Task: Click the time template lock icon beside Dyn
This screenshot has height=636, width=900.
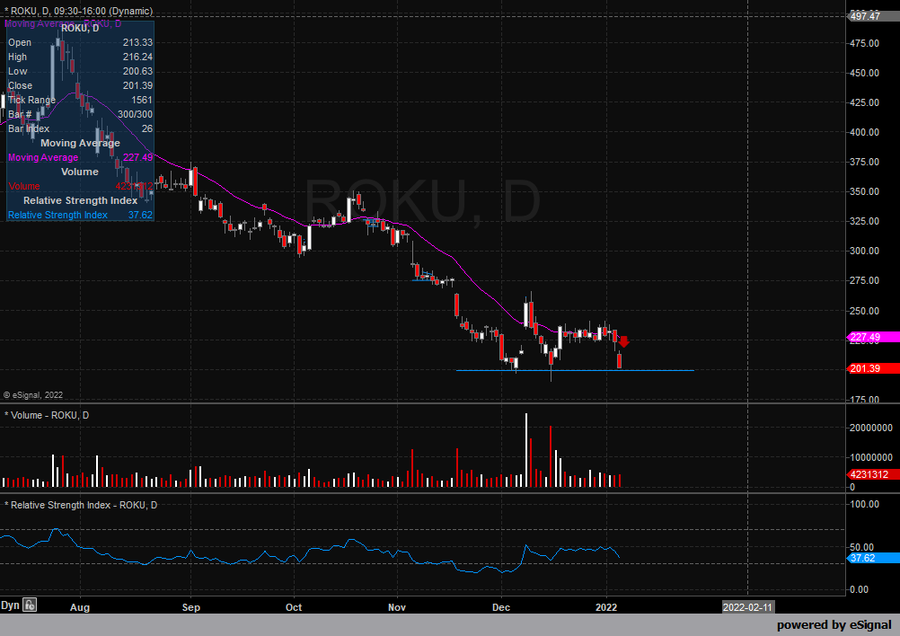Action: point(30,605)
